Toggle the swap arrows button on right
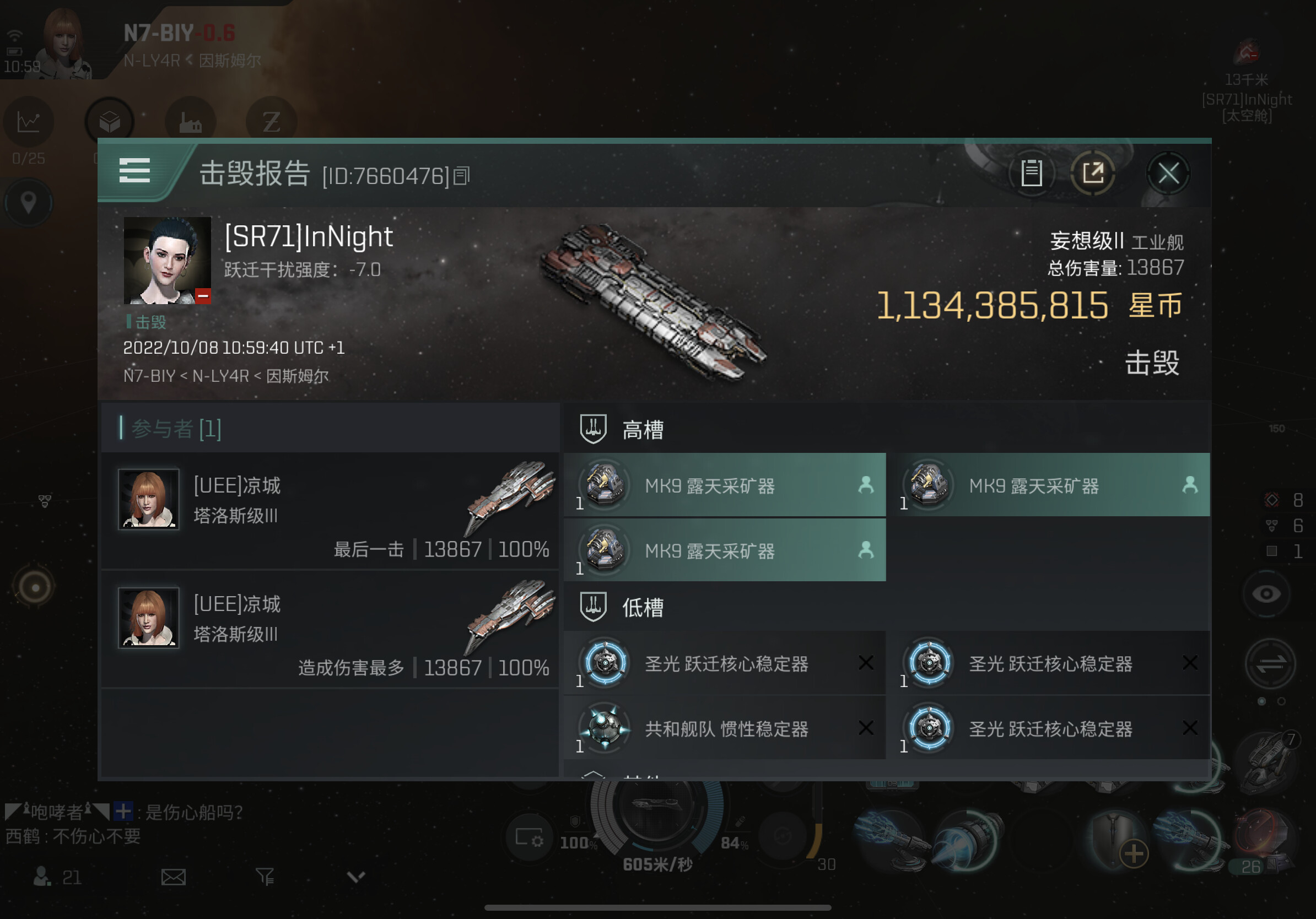Screen dimensions: 1316x919 (x=1271, y=663)
